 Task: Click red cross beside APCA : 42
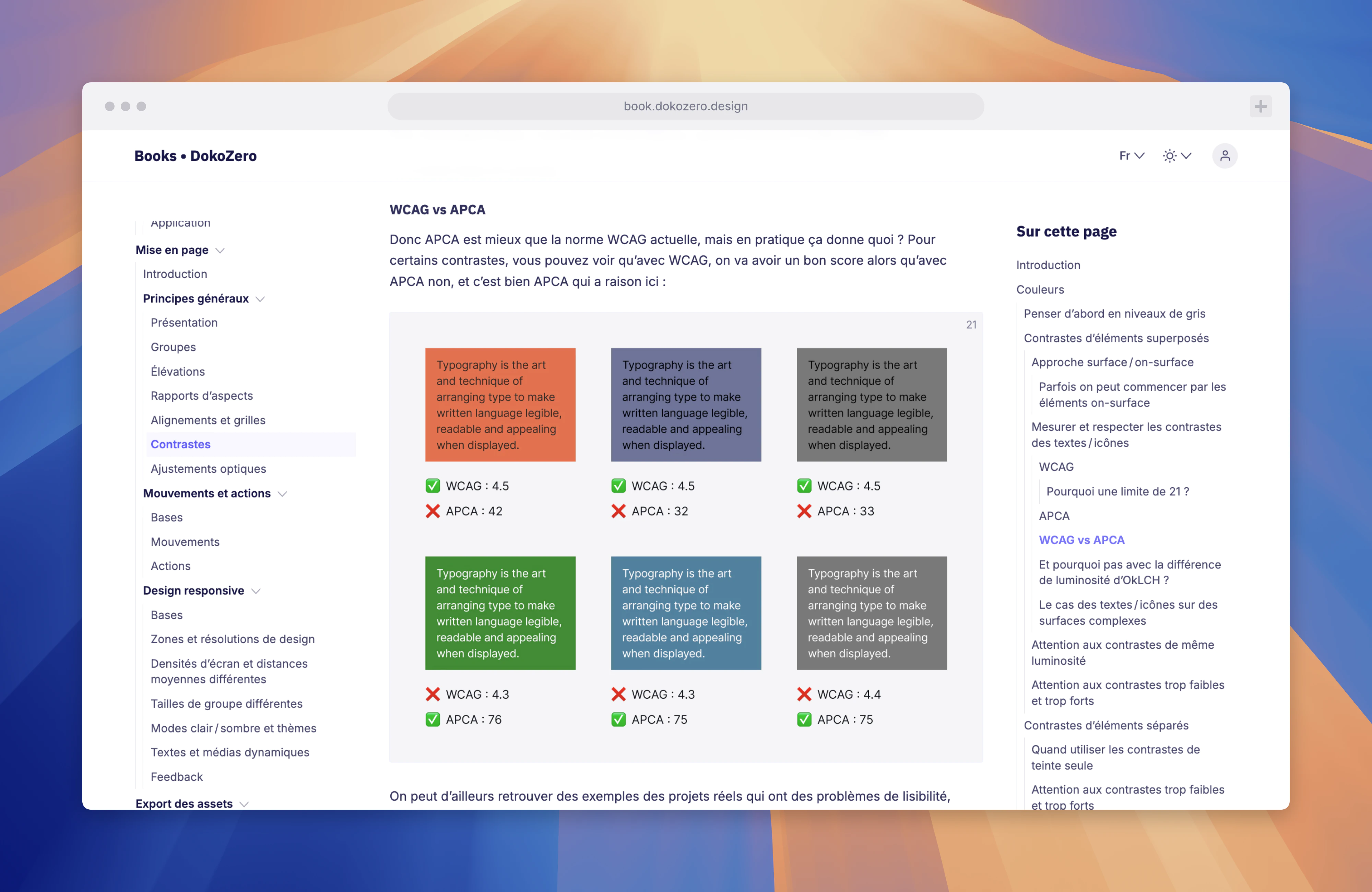[433, 512]
